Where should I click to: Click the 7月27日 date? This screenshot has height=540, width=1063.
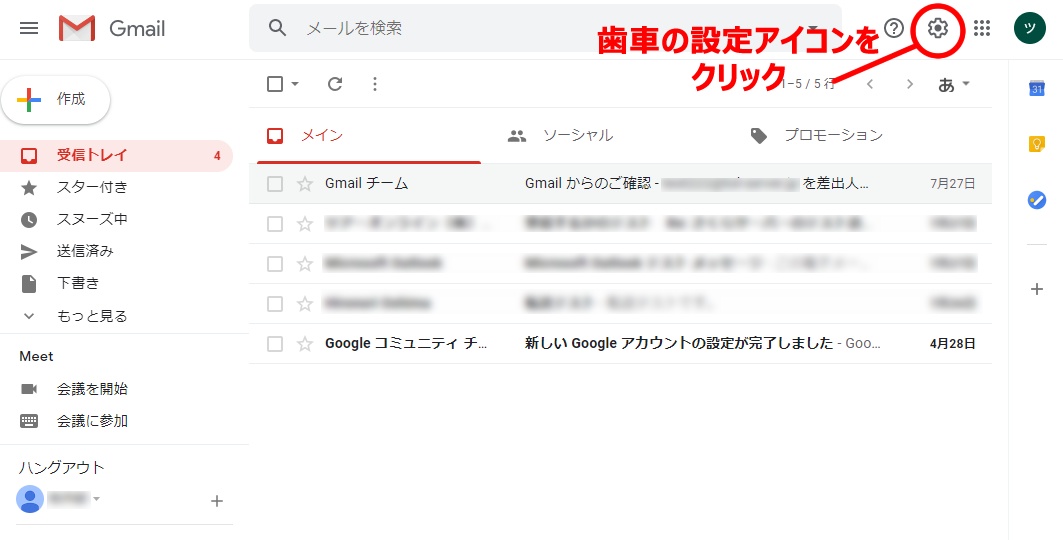click(x=953, y=184)
